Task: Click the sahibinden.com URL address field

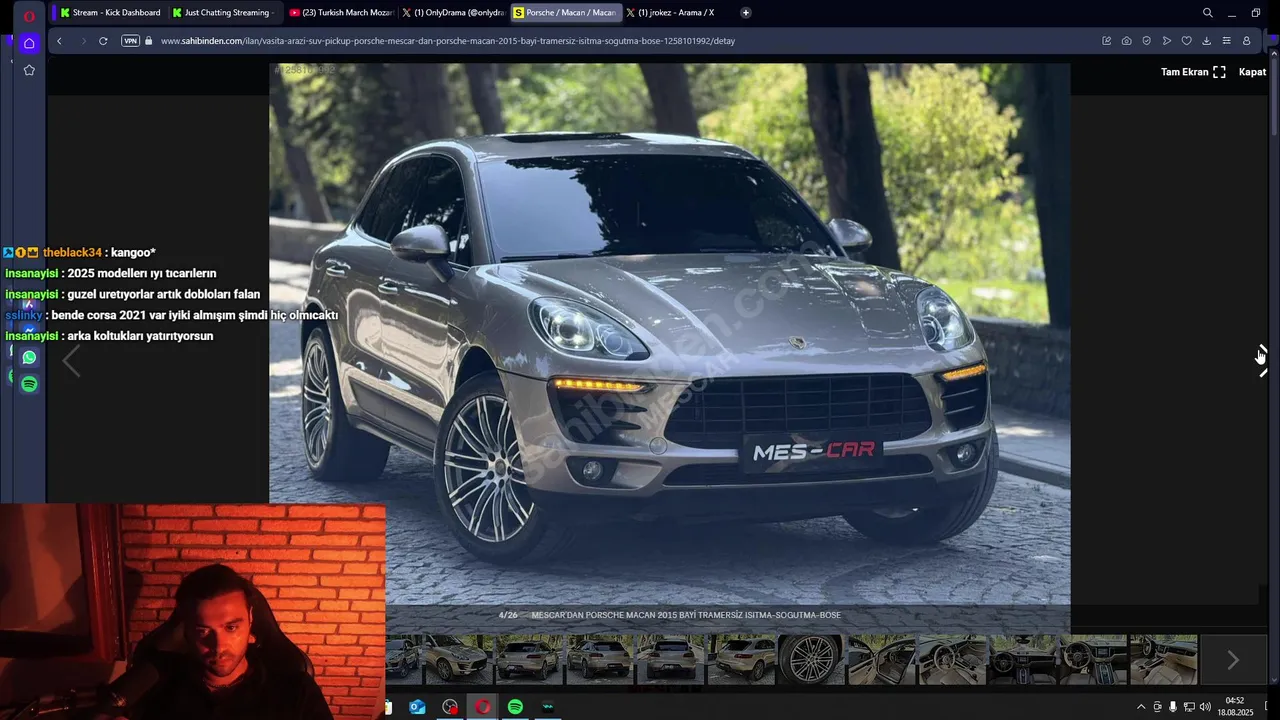Action: [x=447, y=41]
